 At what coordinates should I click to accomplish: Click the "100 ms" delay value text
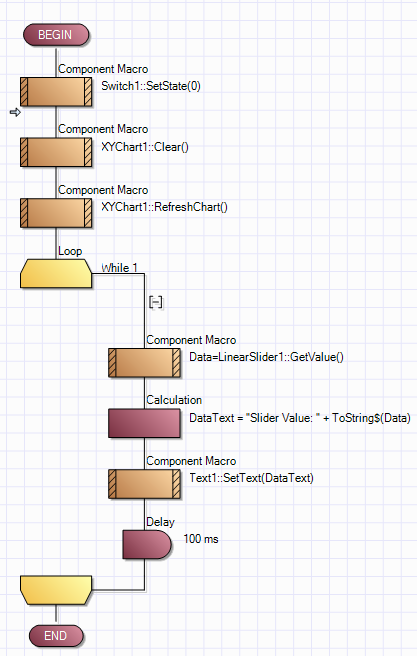pos(201,539)
